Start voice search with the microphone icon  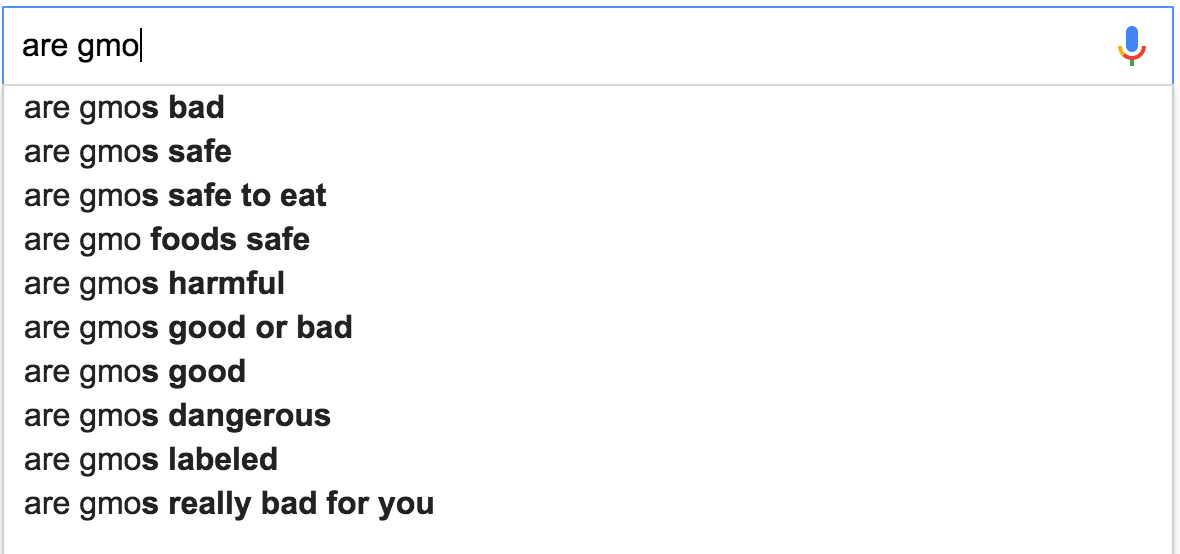click(1131, 46)
